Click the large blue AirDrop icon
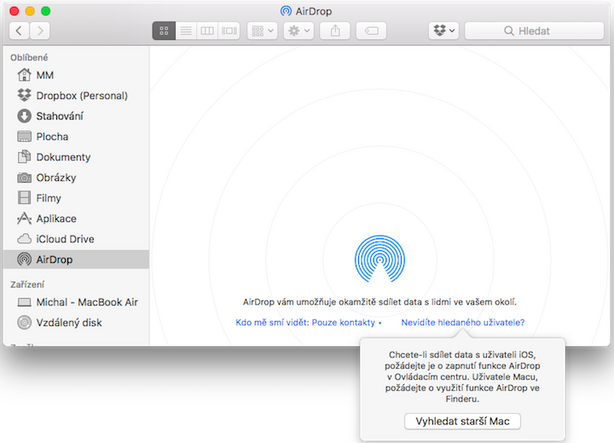 coord(380,259)
